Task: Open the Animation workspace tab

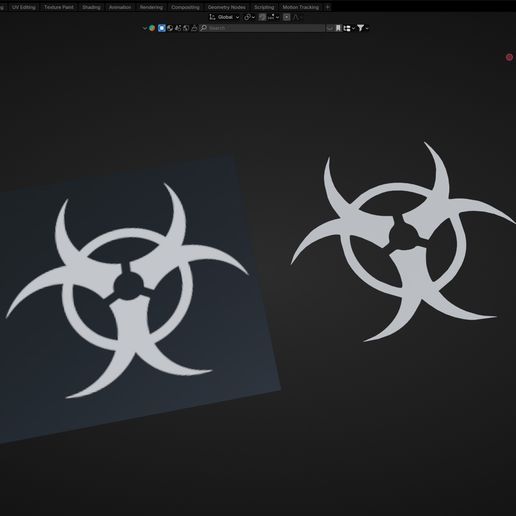Action: (x=120, y=7)
